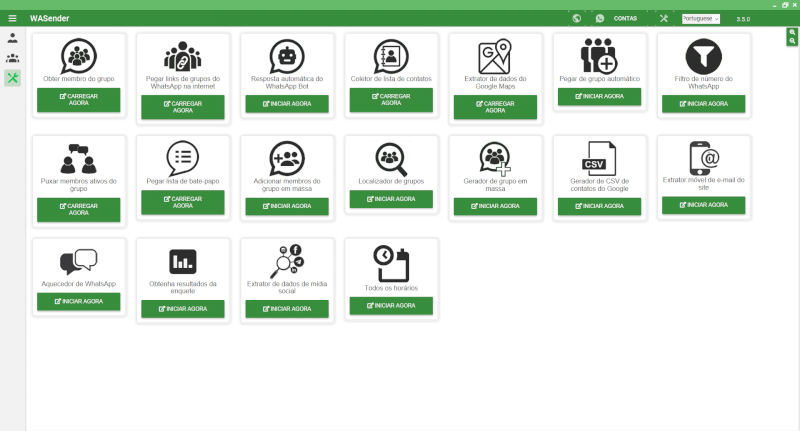Start Filtro de número do WhatsApp
Viewport: 800px width, 431px height.
[x=704, y=104]
